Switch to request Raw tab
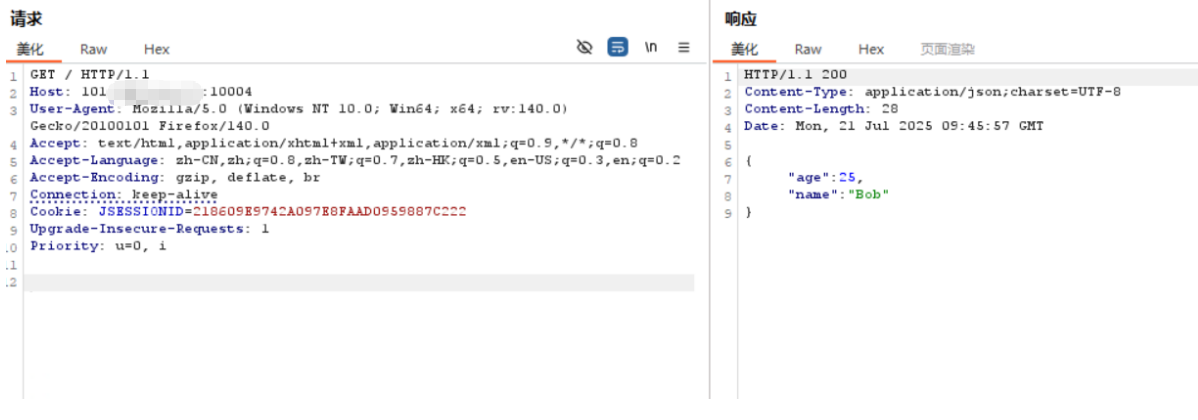1198x420 pixels. tap(94, 49)
